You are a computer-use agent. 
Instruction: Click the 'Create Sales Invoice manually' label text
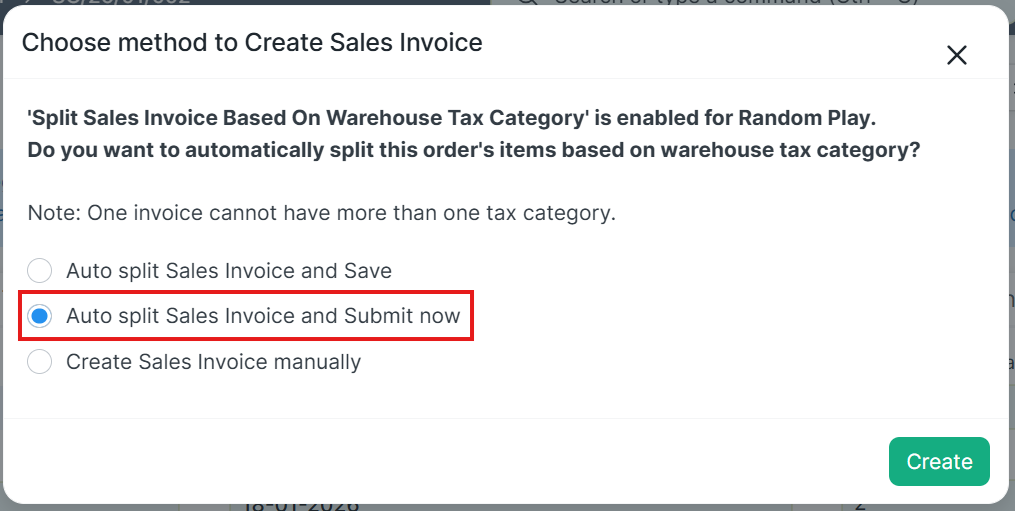click(213, 362)
